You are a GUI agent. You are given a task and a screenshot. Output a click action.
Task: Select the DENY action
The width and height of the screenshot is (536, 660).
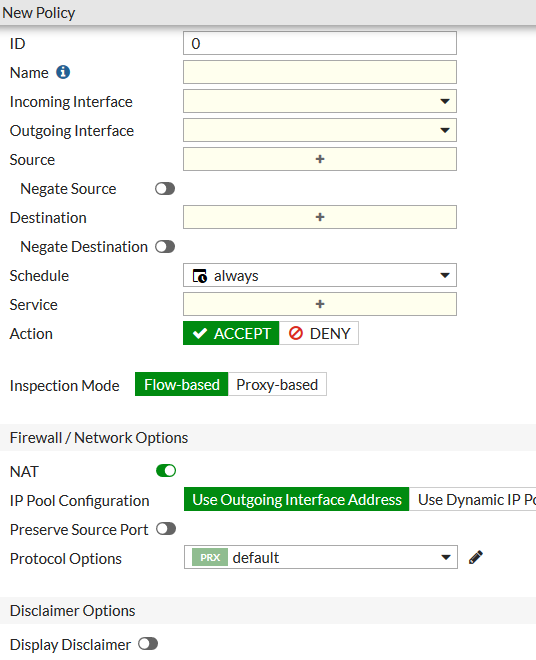pyautogui.click(x=319, y=333)
